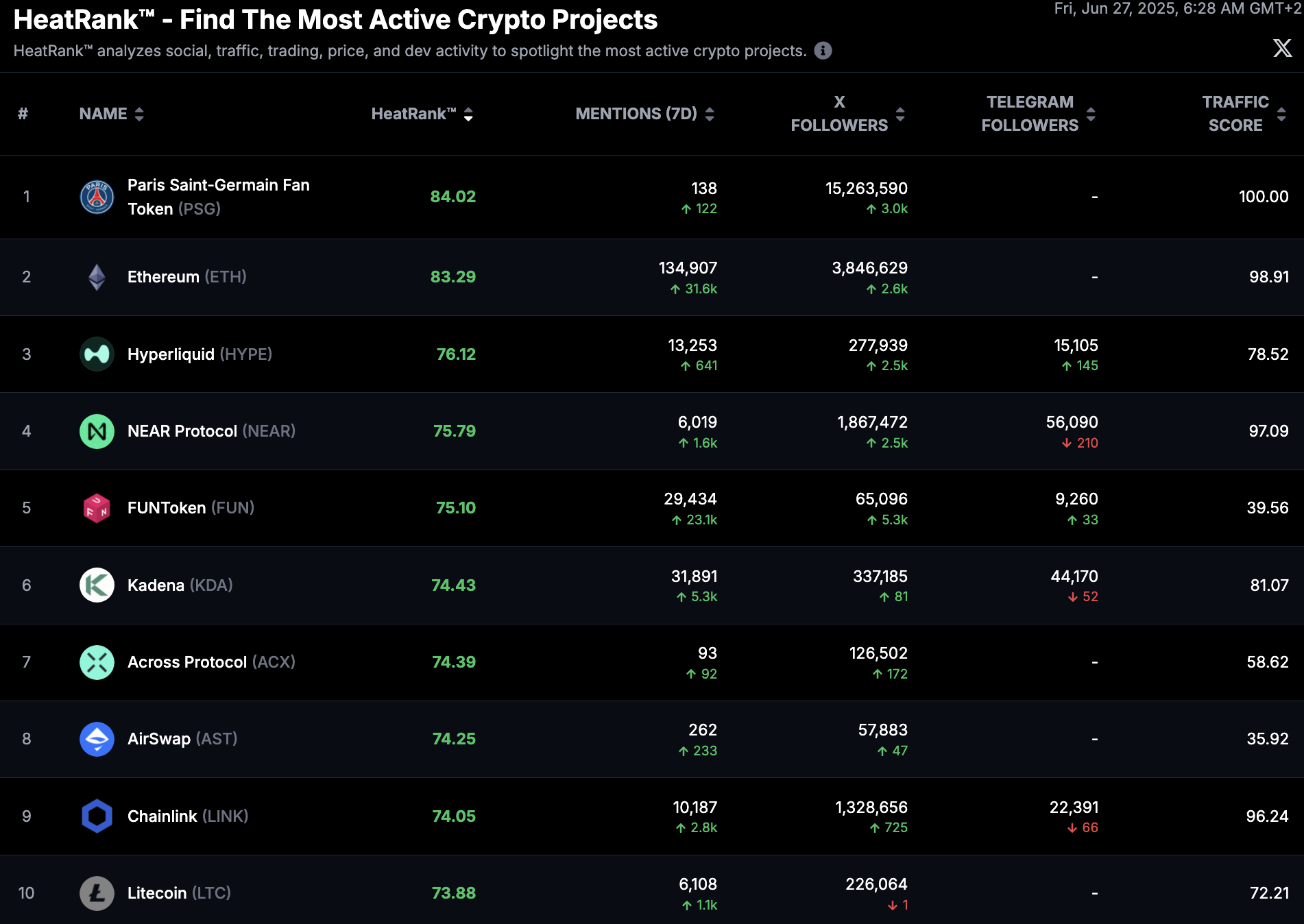Click the 76.12 HeatRank score
This screenshot has width=1304, height=924.
456,354
